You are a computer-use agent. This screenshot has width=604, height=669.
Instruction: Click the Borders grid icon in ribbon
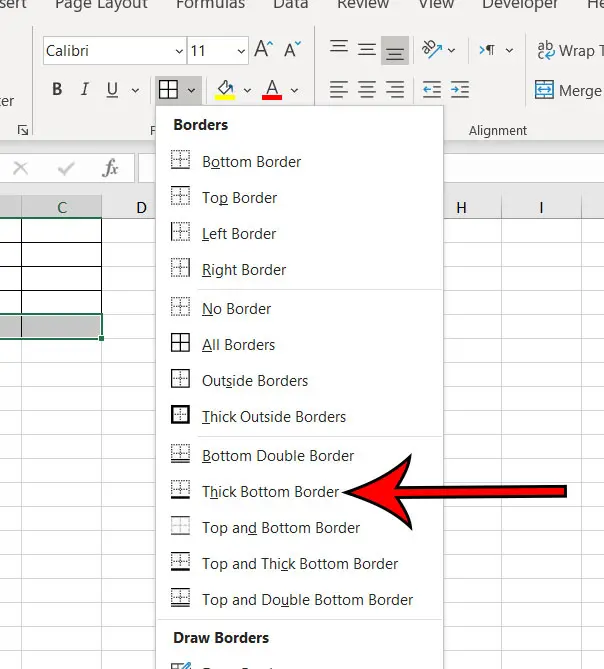pos(168,90)
